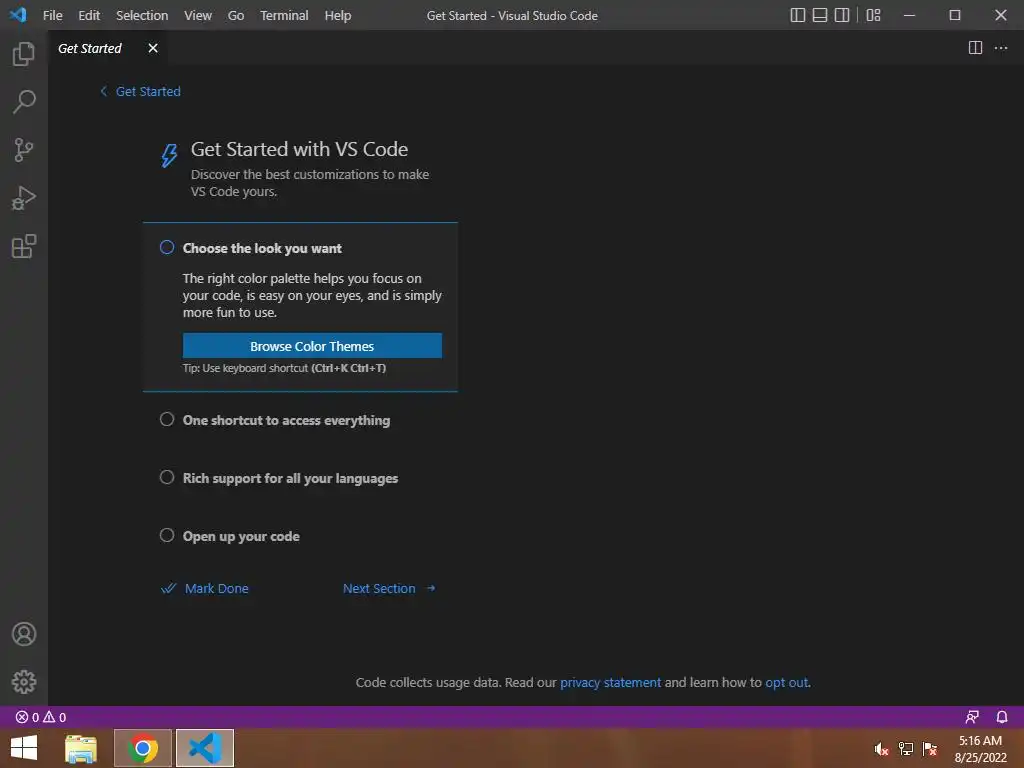Split the editor right
1024x768 pixels.
[975, 48]
